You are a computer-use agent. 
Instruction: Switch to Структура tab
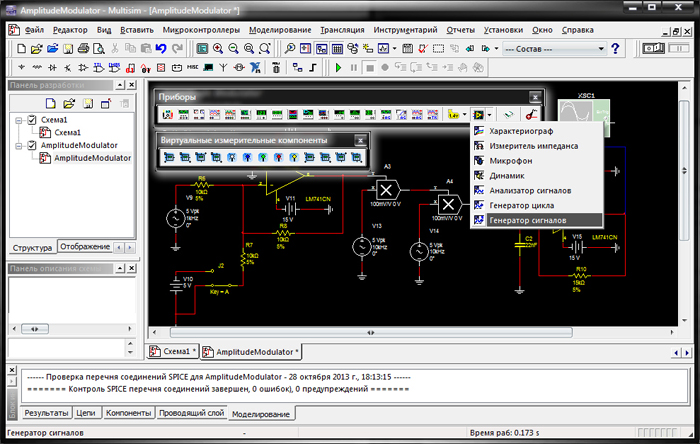(x=33, y=248)
